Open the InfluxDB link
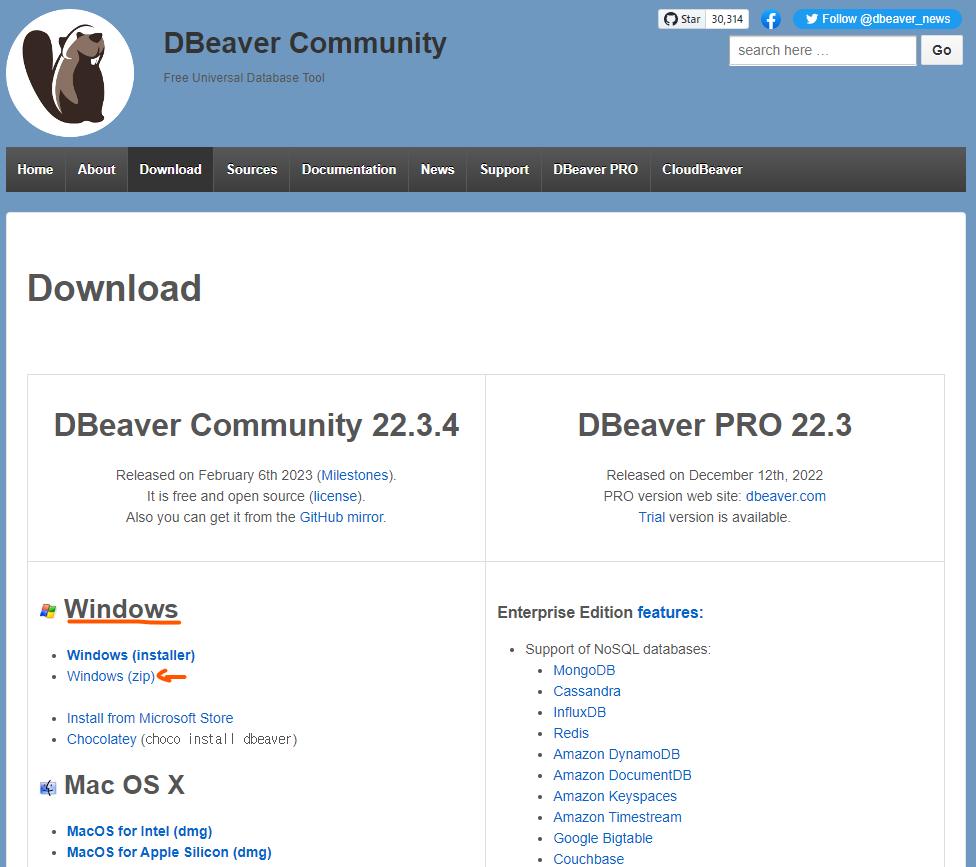This screenshot has width=976, height=867. click(x=580, y=713)
